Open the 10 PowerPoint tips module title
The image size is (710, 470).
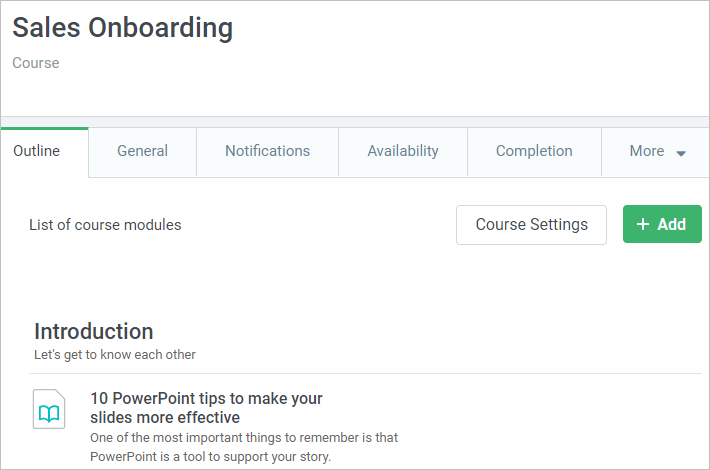click(x=206, y=408)
